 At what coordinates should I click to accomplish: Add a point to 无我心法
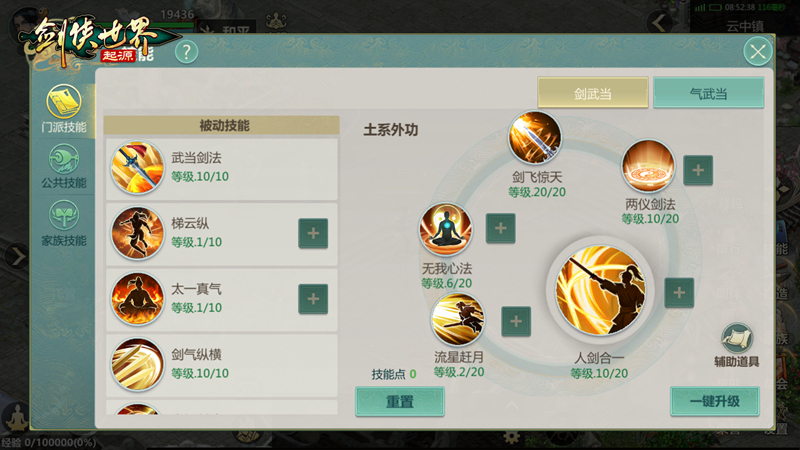[501, 228]
